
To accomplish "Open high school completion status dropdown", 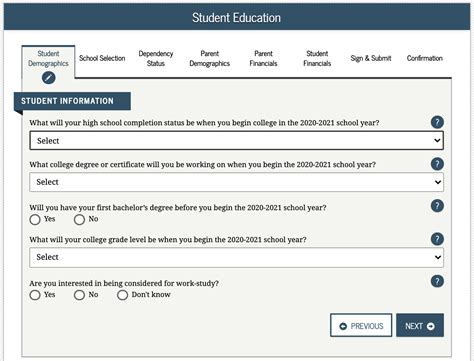I will click(236, 140).
